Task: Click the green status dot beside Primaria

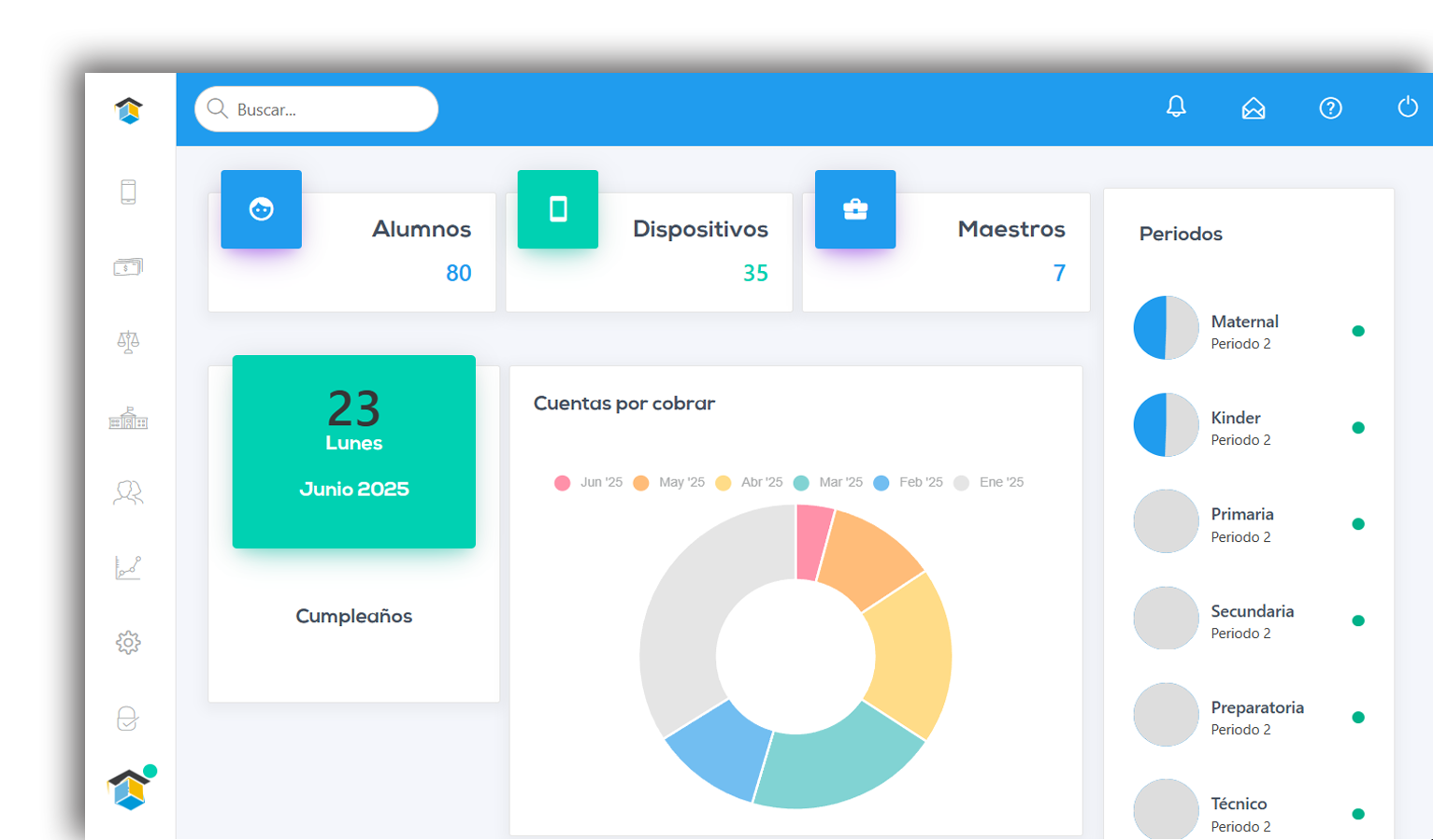Action: (1358, 524)
